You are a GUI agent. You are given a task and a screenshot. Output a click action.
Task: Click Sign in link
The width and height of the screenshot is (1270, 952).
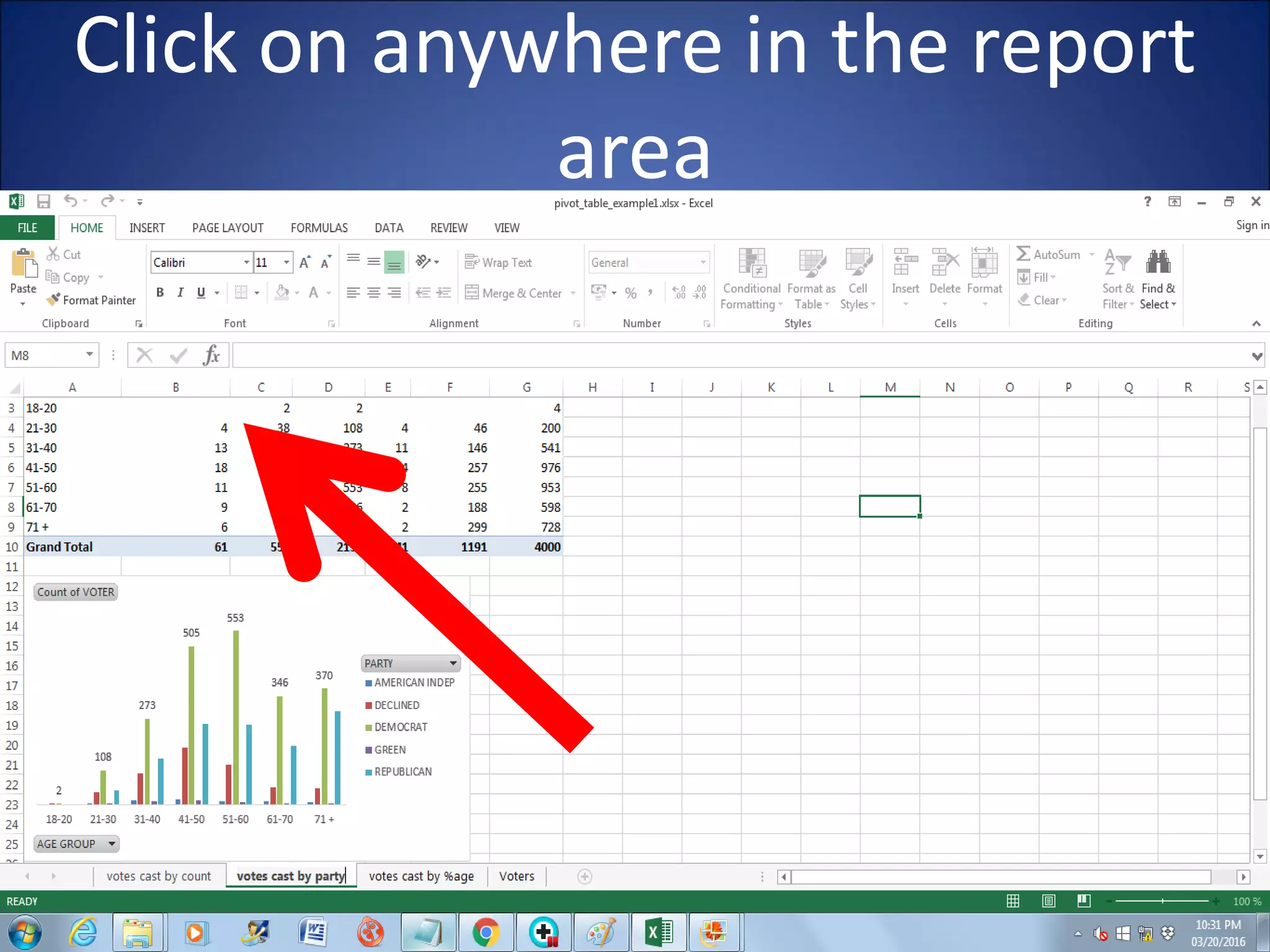(1252, 225)
